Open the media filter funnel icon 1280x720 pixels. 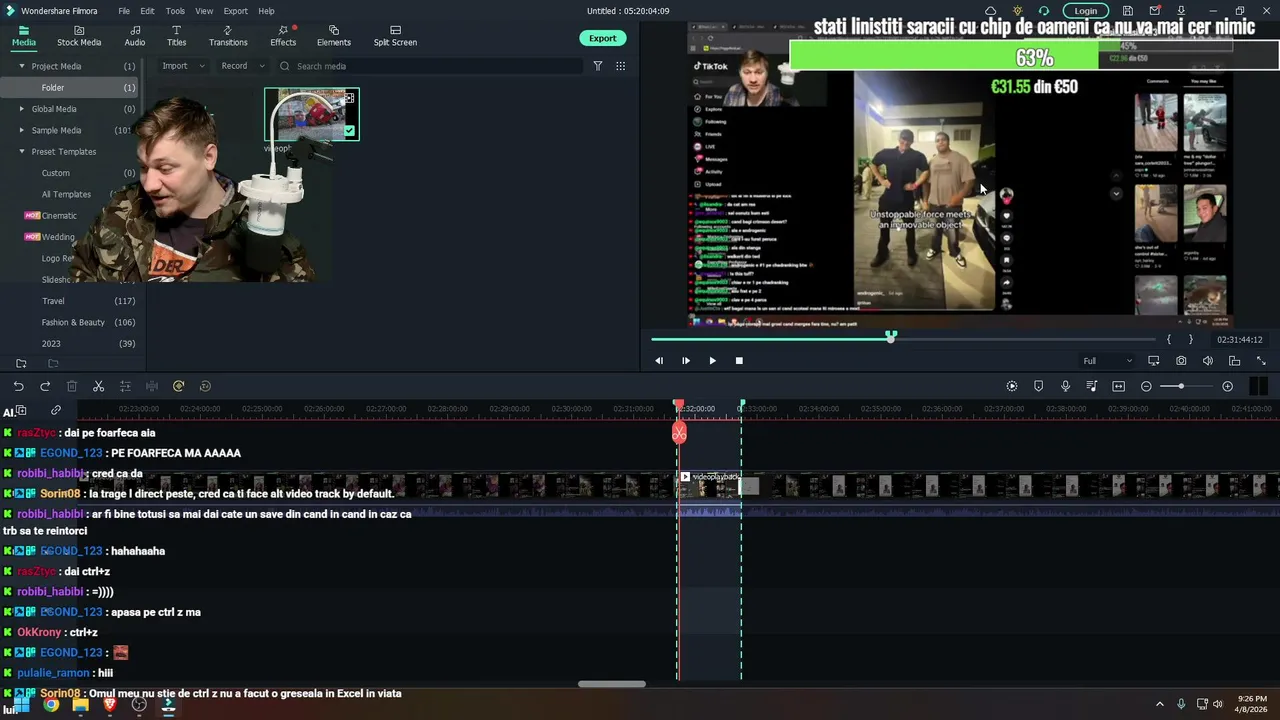(x=598, y=66)
